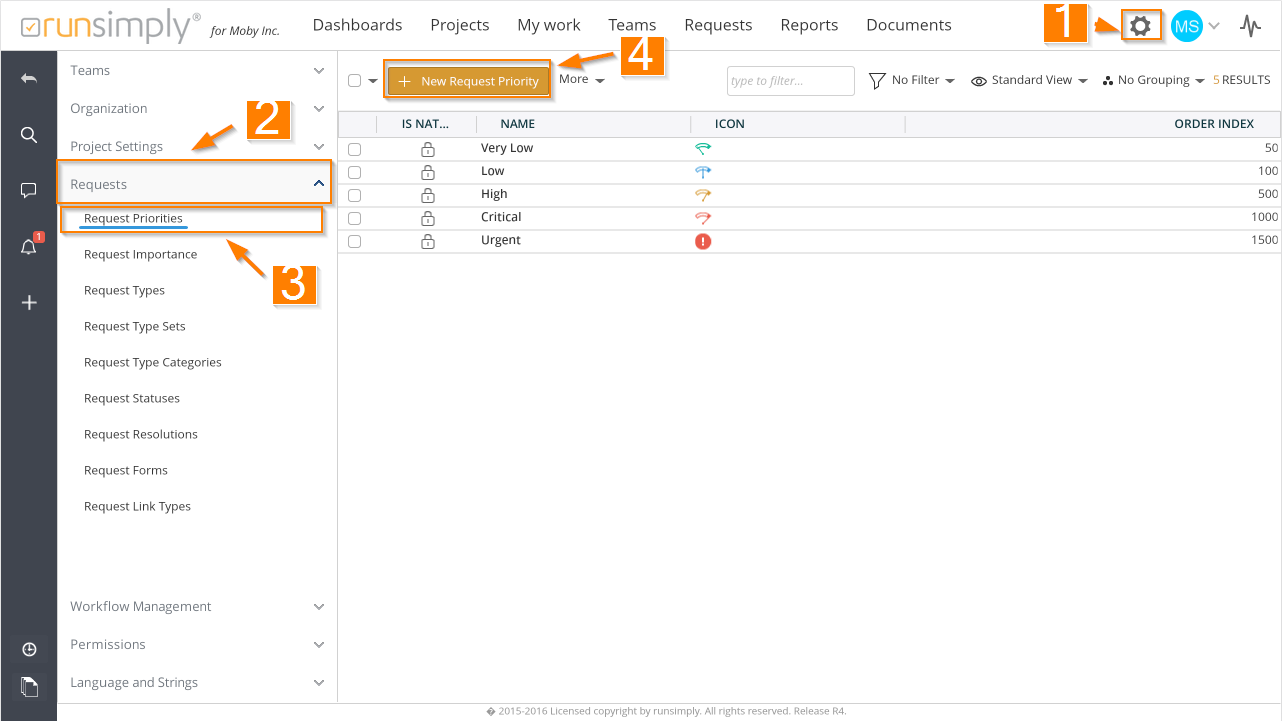This screenshot has height=721, width=1282.
Task: Select the Critical priority checkbox
Action: click(354, 218)
